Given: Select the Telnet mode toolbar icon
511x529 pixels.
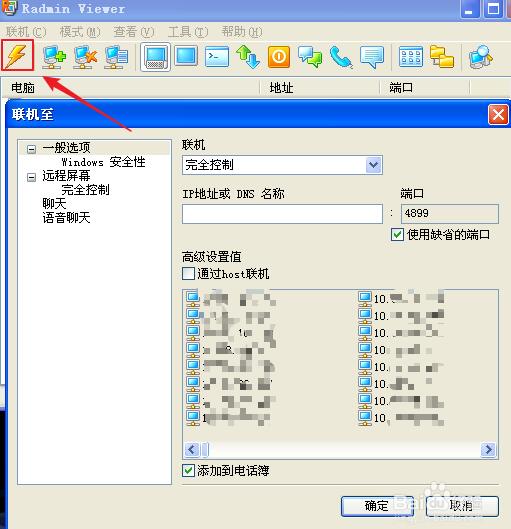Looking at the screenshot, I should [x=217, y=56].
